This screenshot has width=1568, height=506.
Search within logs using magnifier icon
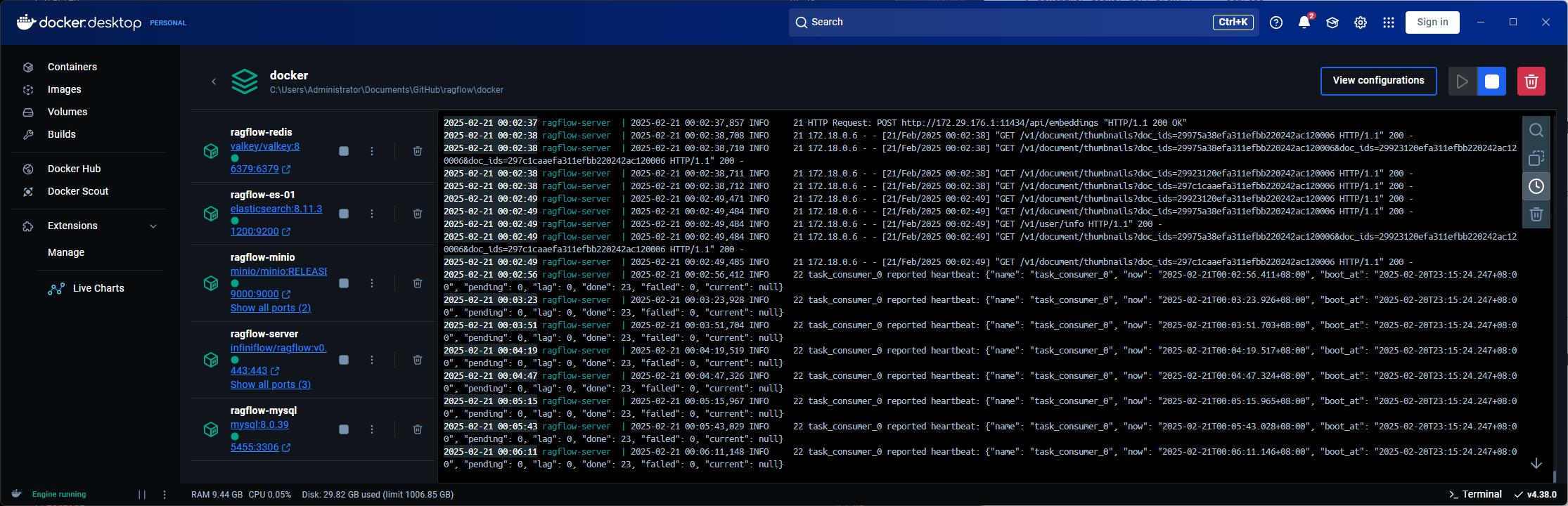(1536, 130)
